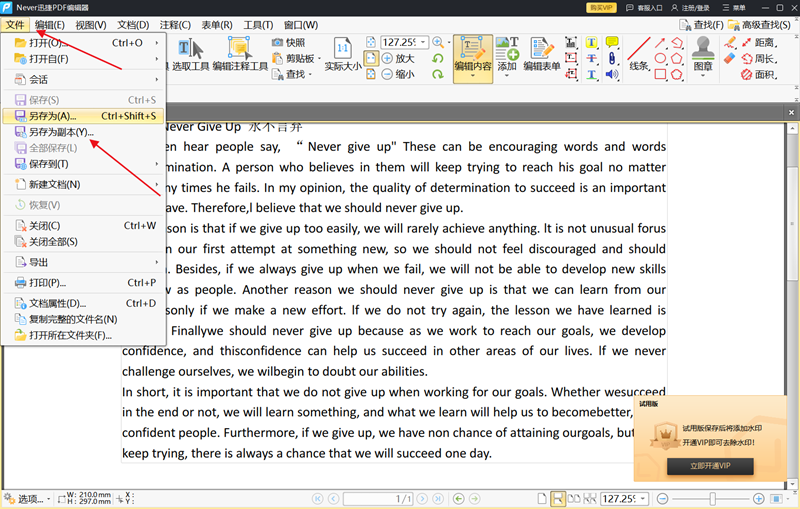Click the page number input field
This screenshot has width=800, height=509.
378,498
